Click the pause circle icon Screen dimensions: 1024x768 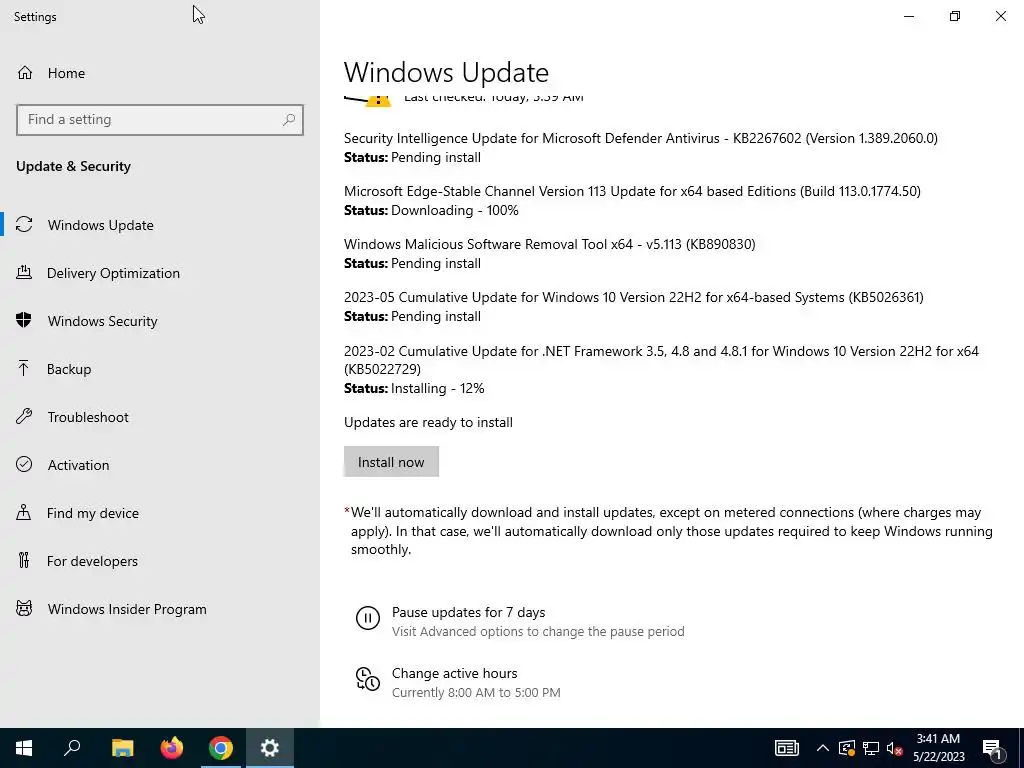point(368,618)
